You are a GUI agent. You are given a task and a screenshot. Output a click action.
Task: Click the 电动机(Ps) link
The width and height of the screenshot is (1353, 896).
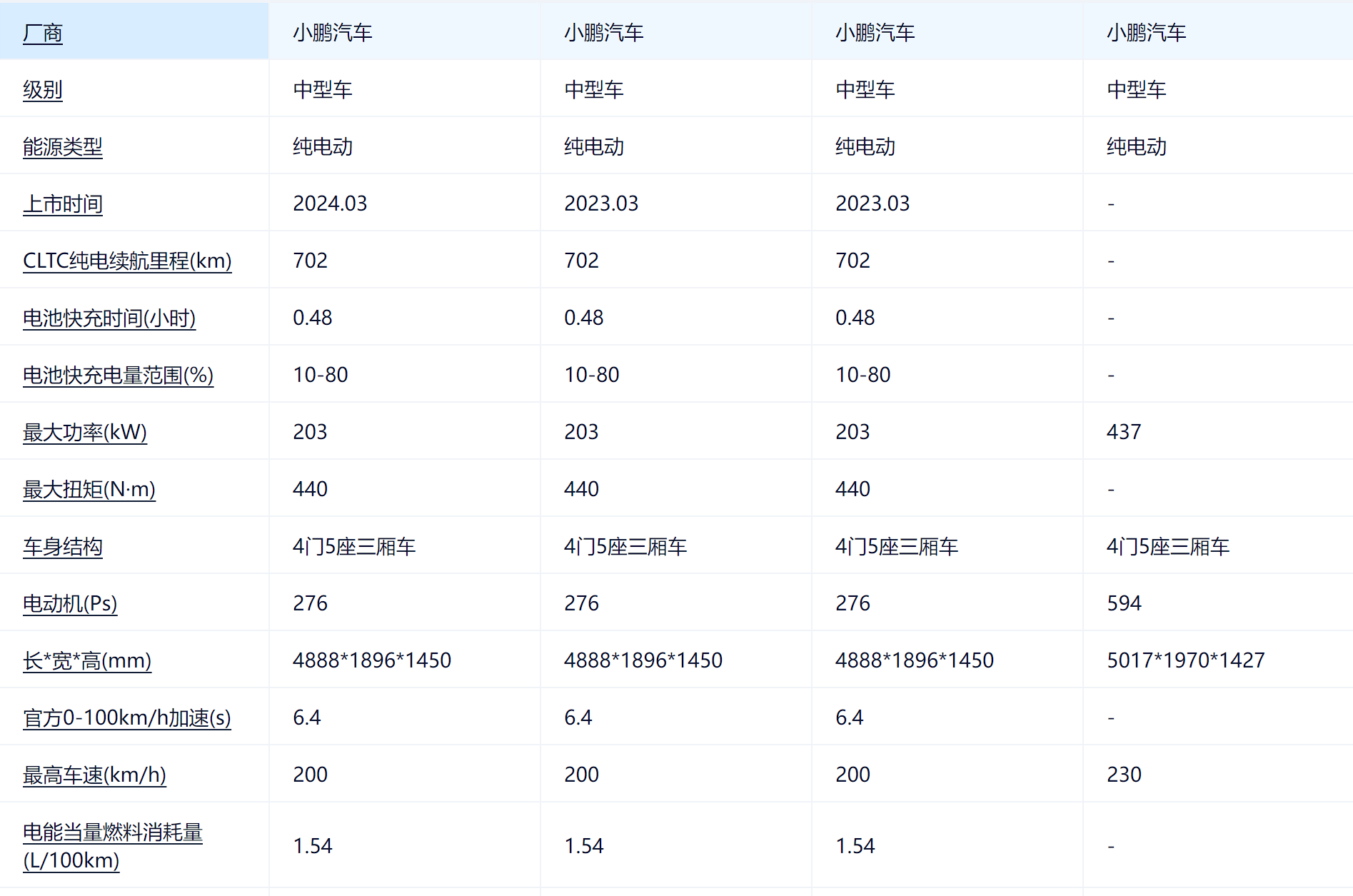(70, 604)
